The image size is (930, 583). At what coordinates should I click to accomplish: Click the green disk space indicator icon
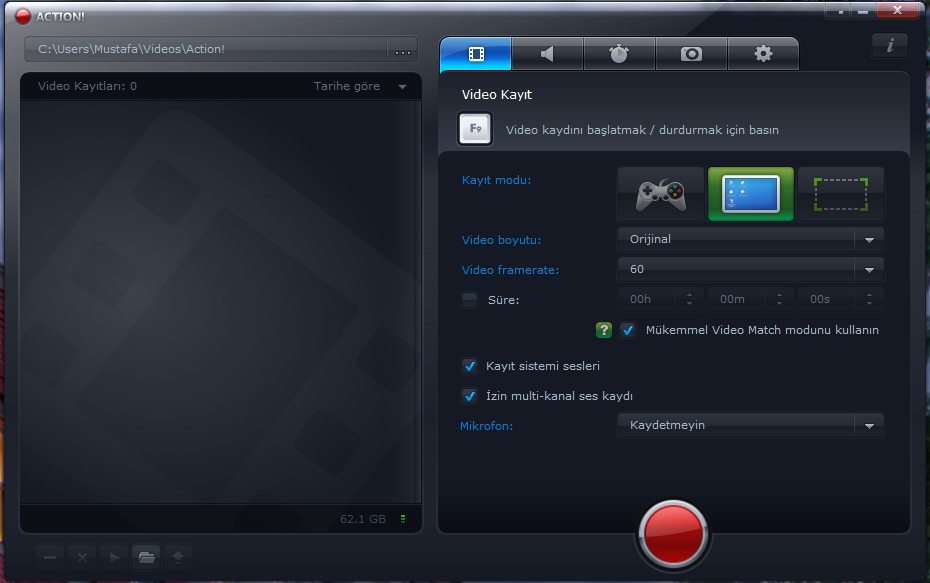point(403,519)
